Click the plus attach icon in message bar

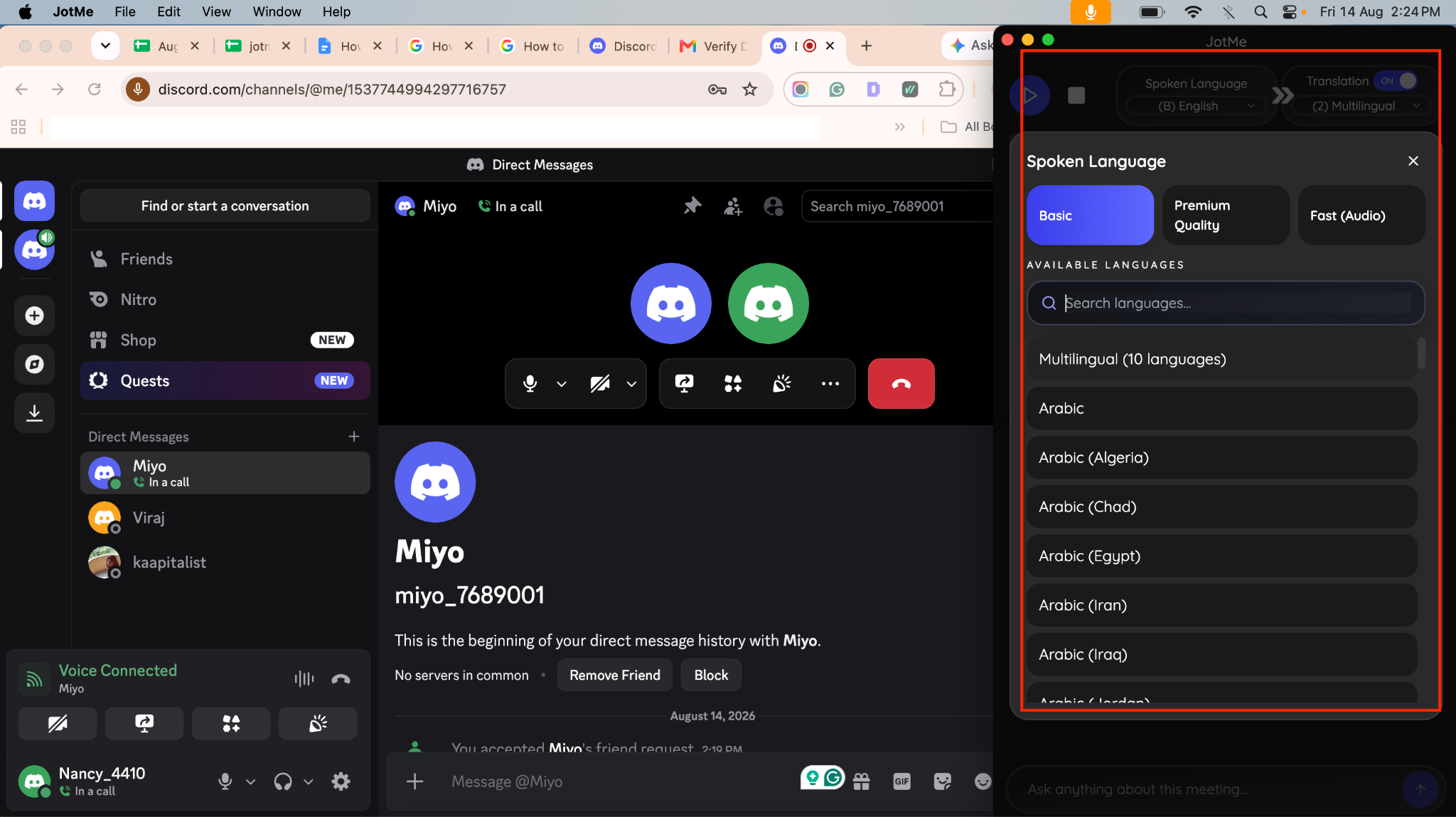pos(415,781)
